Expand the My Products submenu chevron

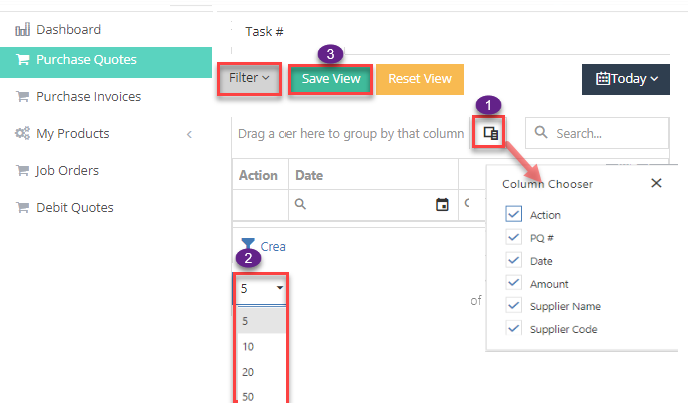[x=189, y=134]
